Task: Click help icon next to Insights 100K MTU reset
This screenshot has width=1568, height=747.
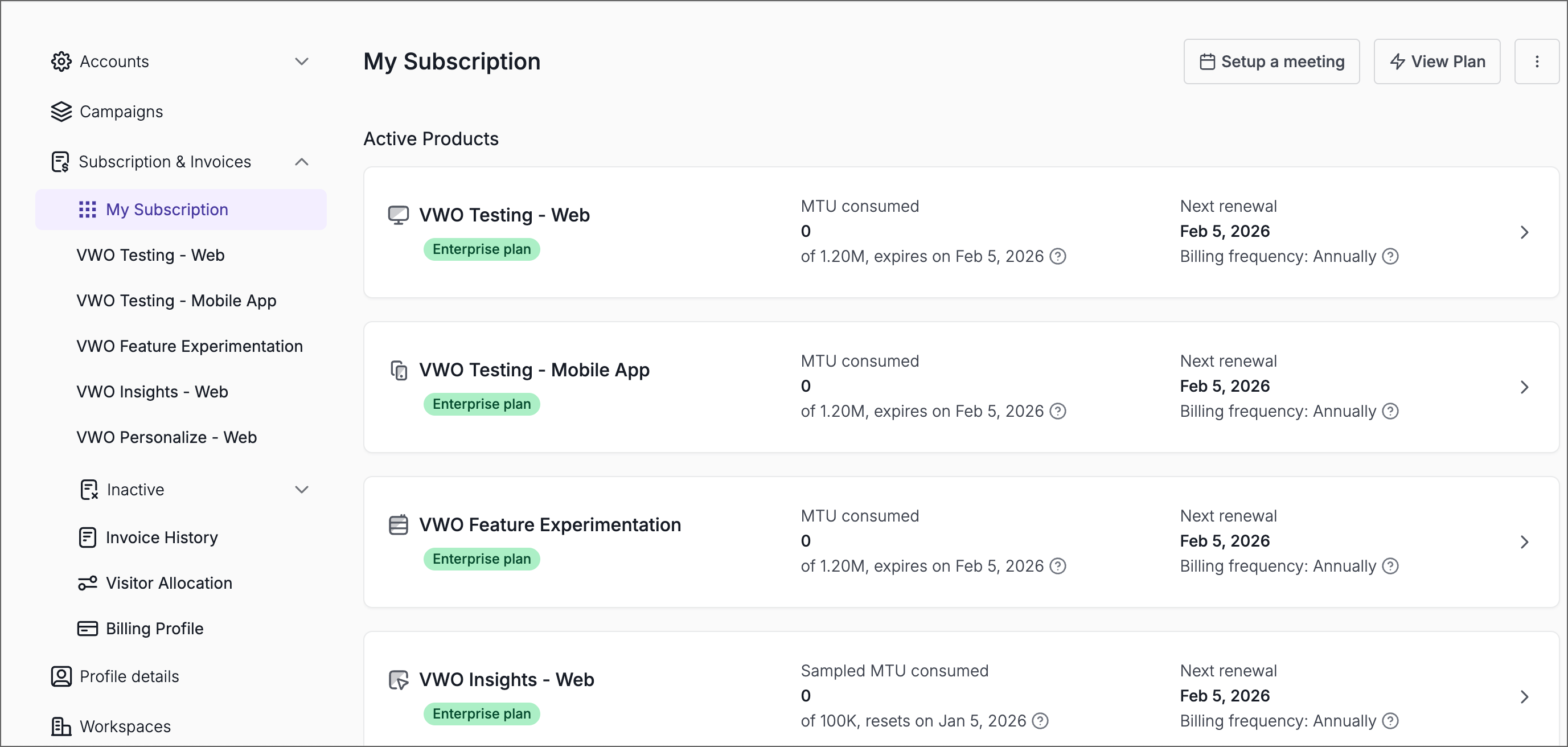Action: (x=1040, y=721)
